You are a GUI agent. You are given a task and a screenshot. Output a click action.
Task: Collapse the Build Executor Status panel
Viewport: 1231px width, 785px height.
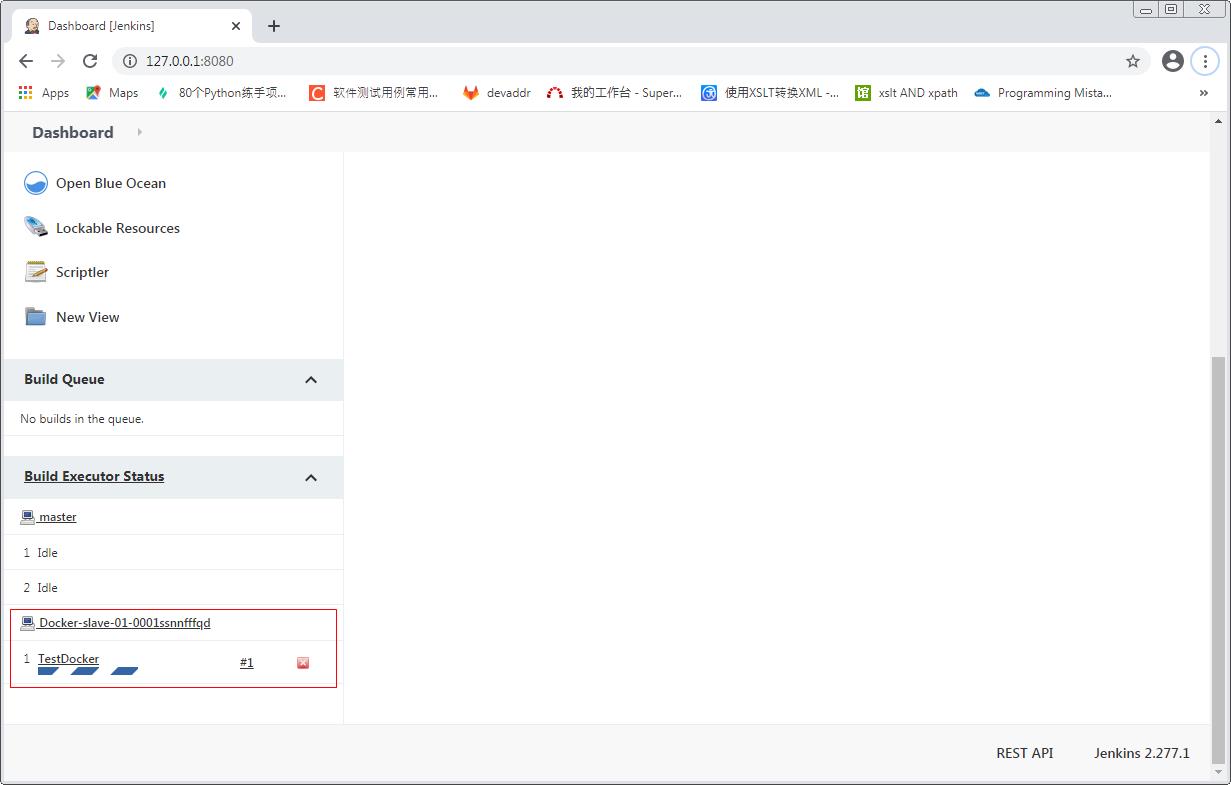point(311,478)
